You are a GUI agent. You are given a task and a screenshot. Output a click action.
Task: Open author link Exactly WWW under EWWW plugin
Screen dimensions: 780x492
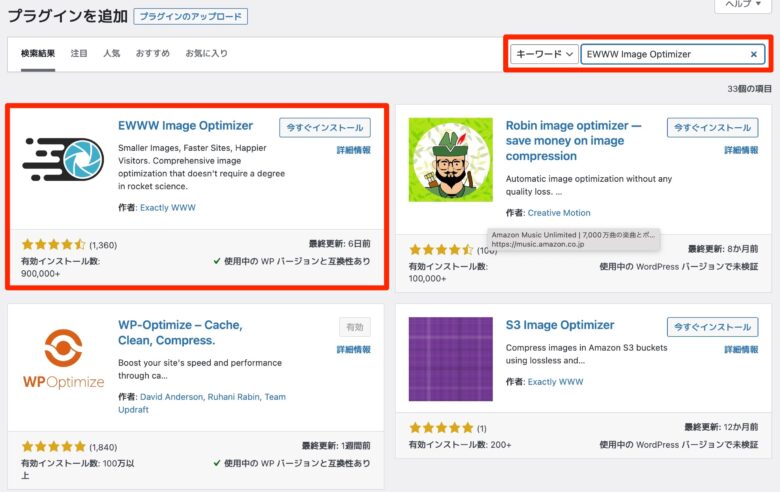pyautogui.click(x=168, y=208)
